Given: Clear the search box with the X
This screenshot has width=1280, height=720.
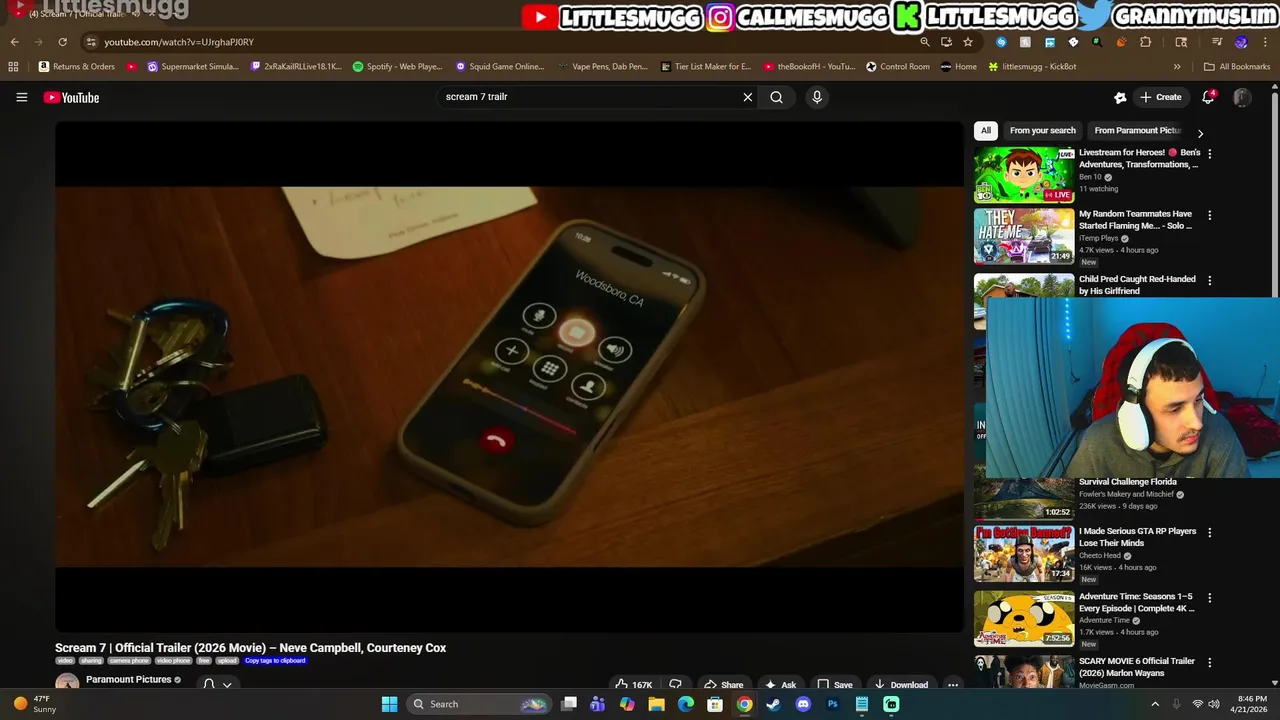Looking at the screenshot, I should tap(747, 97).
